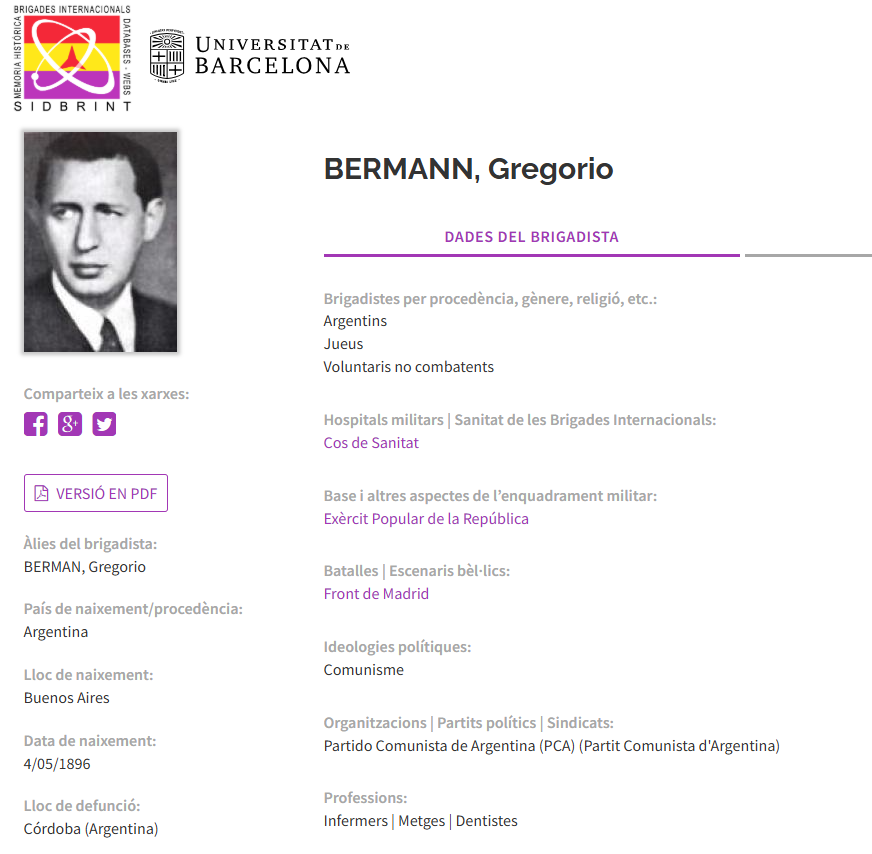Image resolution: width=872 pixels, height=854 pixels.
Task: Click the PDF file icon
Action: [42, 493]
